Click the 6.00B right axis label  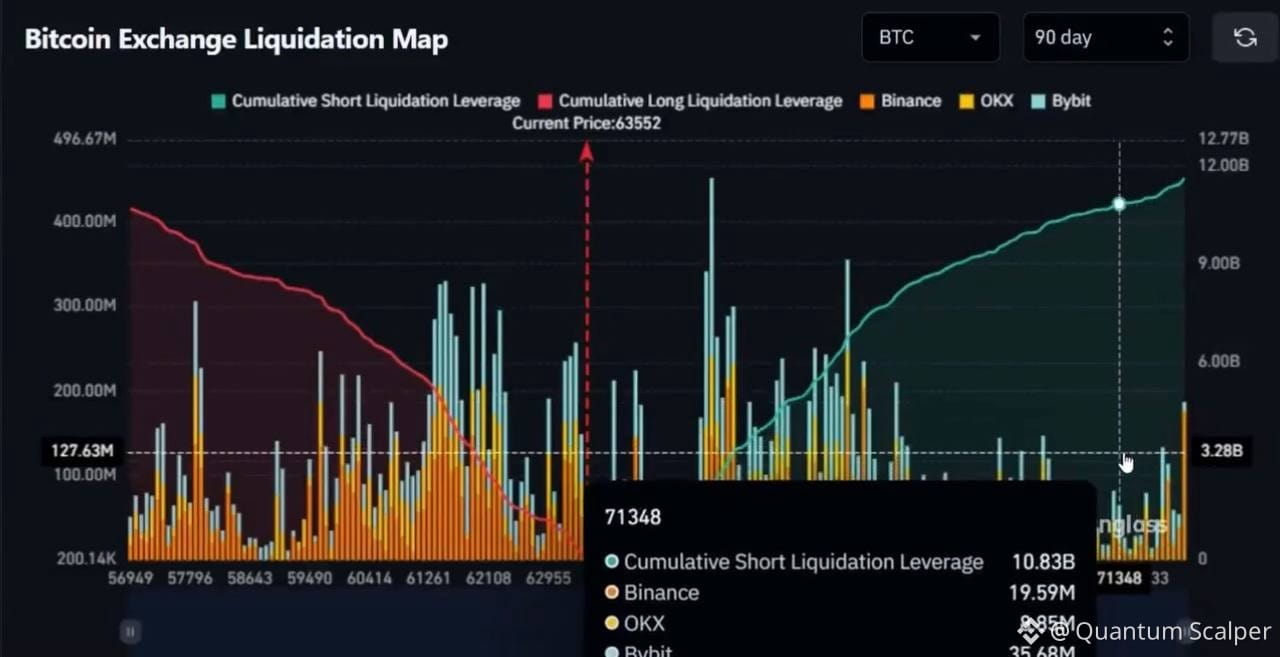coord(1219,361)
